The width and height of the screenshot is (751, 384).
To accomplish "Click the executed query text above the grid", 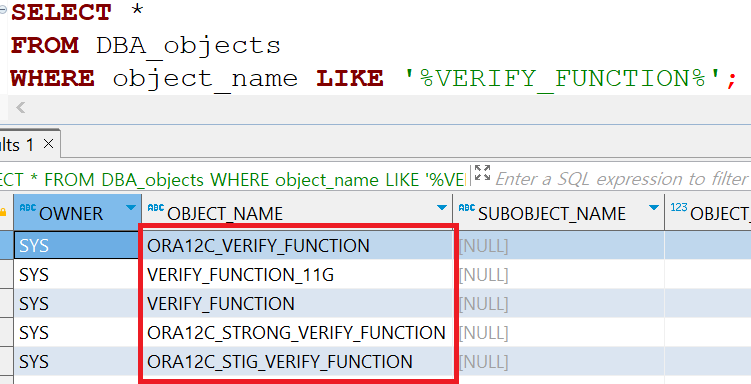I will pyautogui.click(x=232, y=180).
